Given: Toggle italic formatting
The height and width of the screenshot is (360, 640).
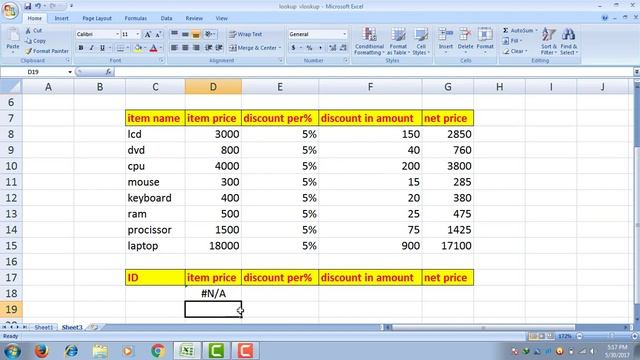Looking at the screenshot, I should point(91,48).
